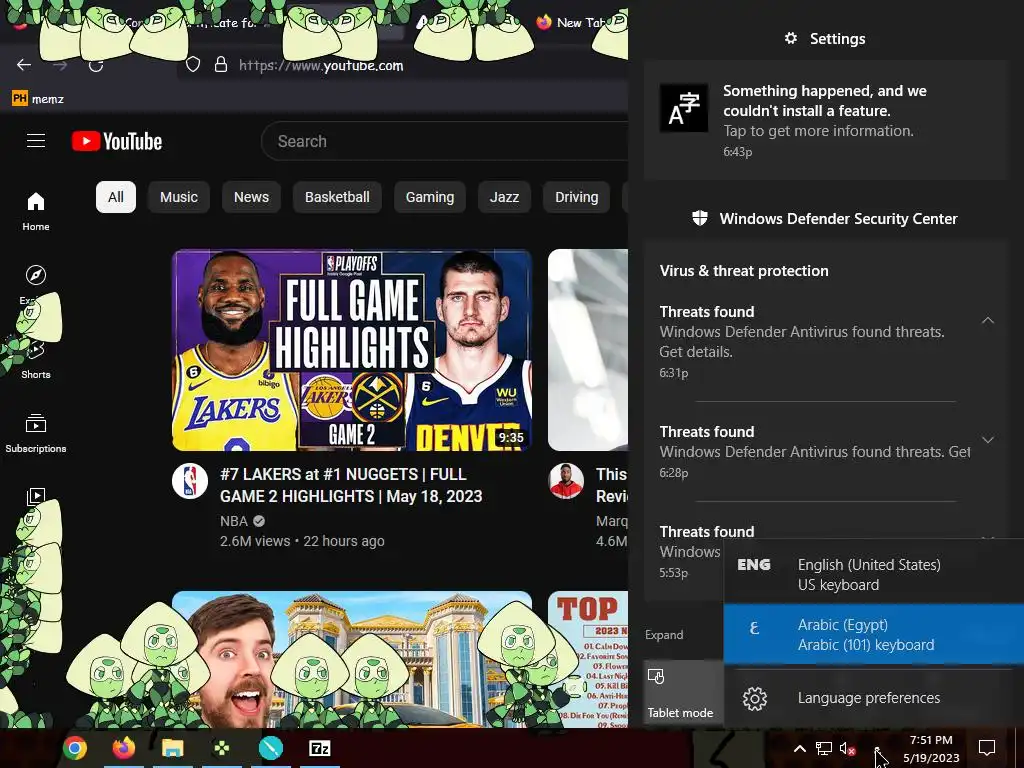Go back using browser back arrow
This screenshot has width=1024, height=768.
(x=24, y=65)
